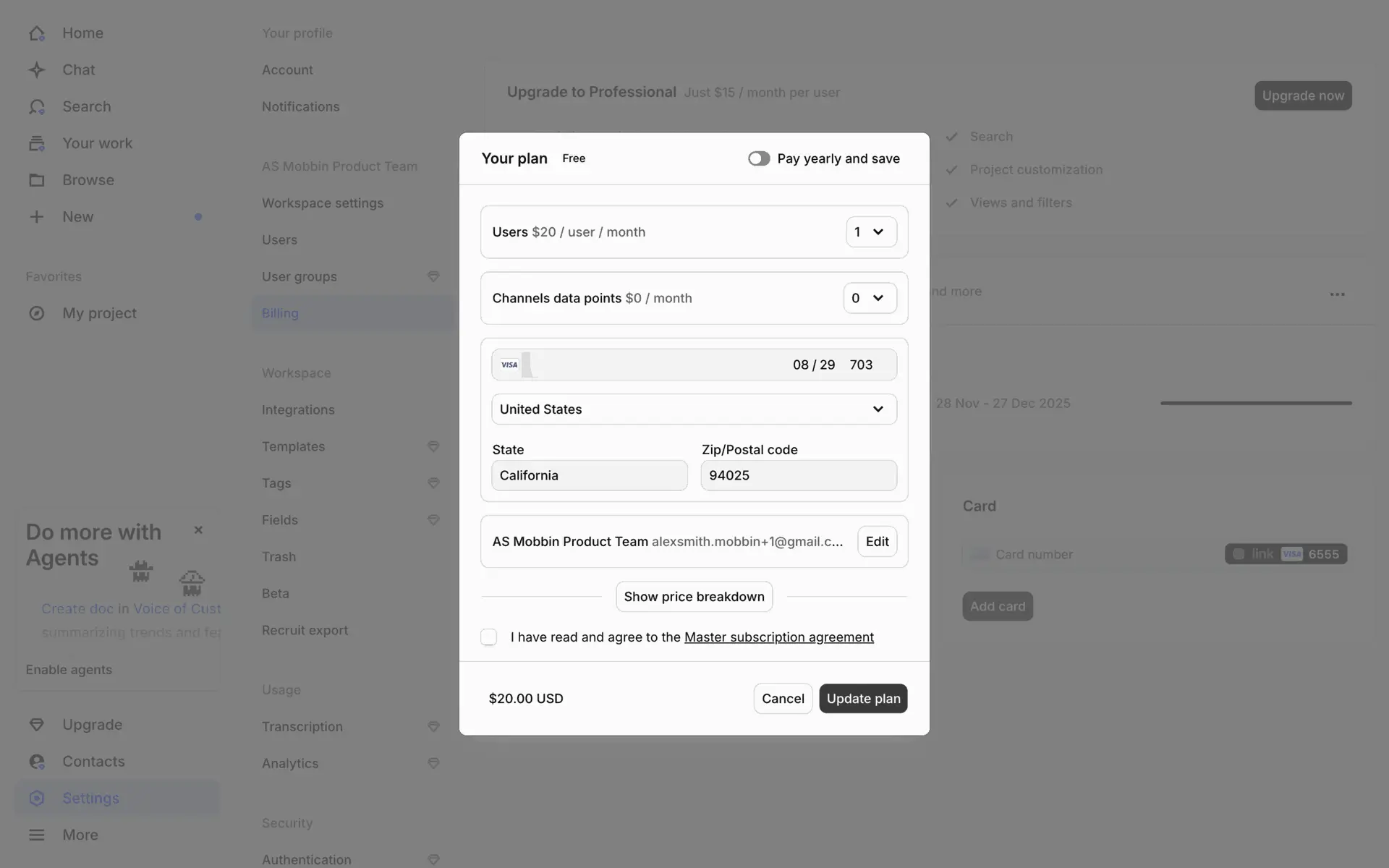Click Show price breakdown button
1389x868 pixels.
694,597
